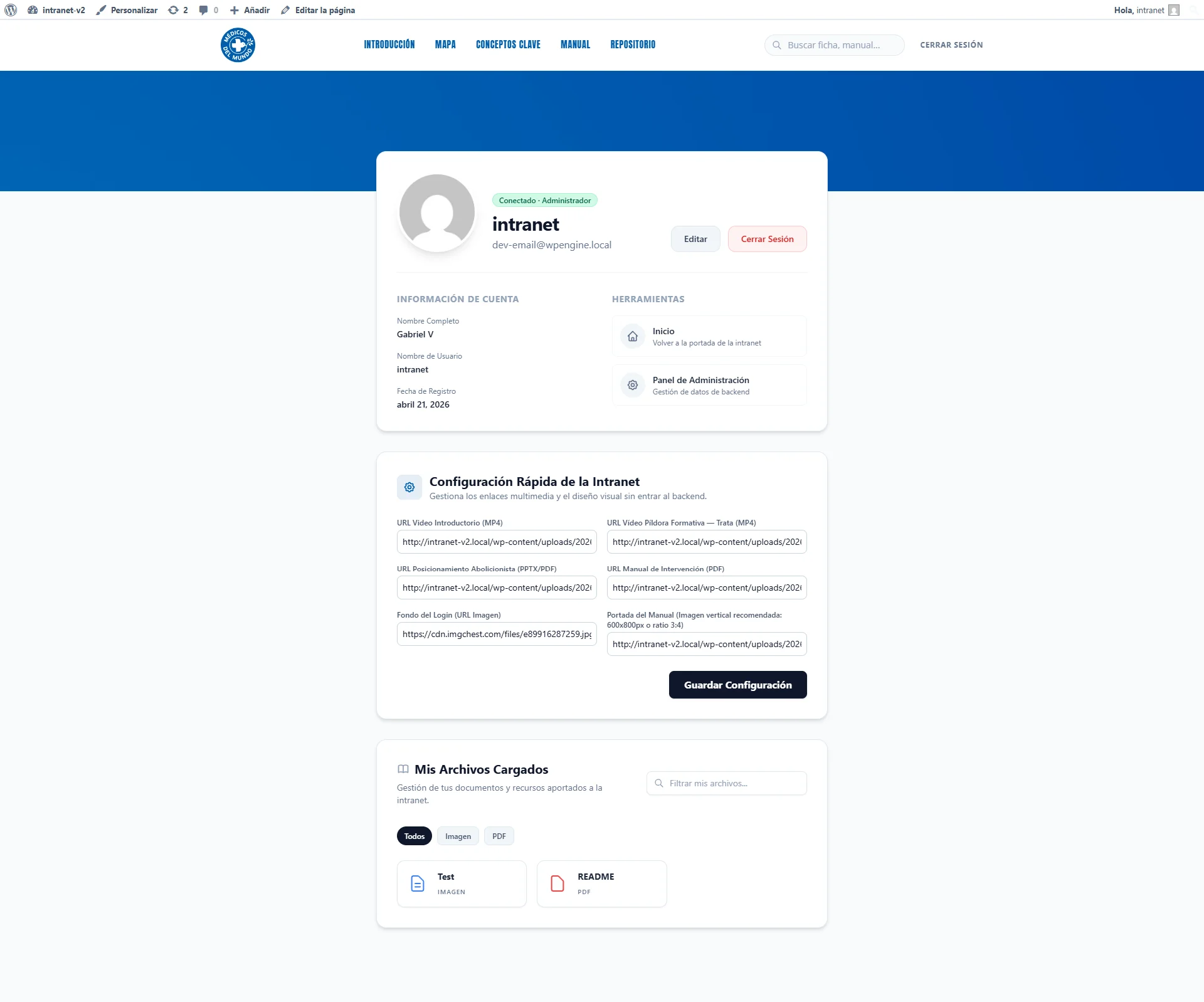Click the Fondo del Login URL field
Screen dimensions: 1204x1002
pos(497,634)
